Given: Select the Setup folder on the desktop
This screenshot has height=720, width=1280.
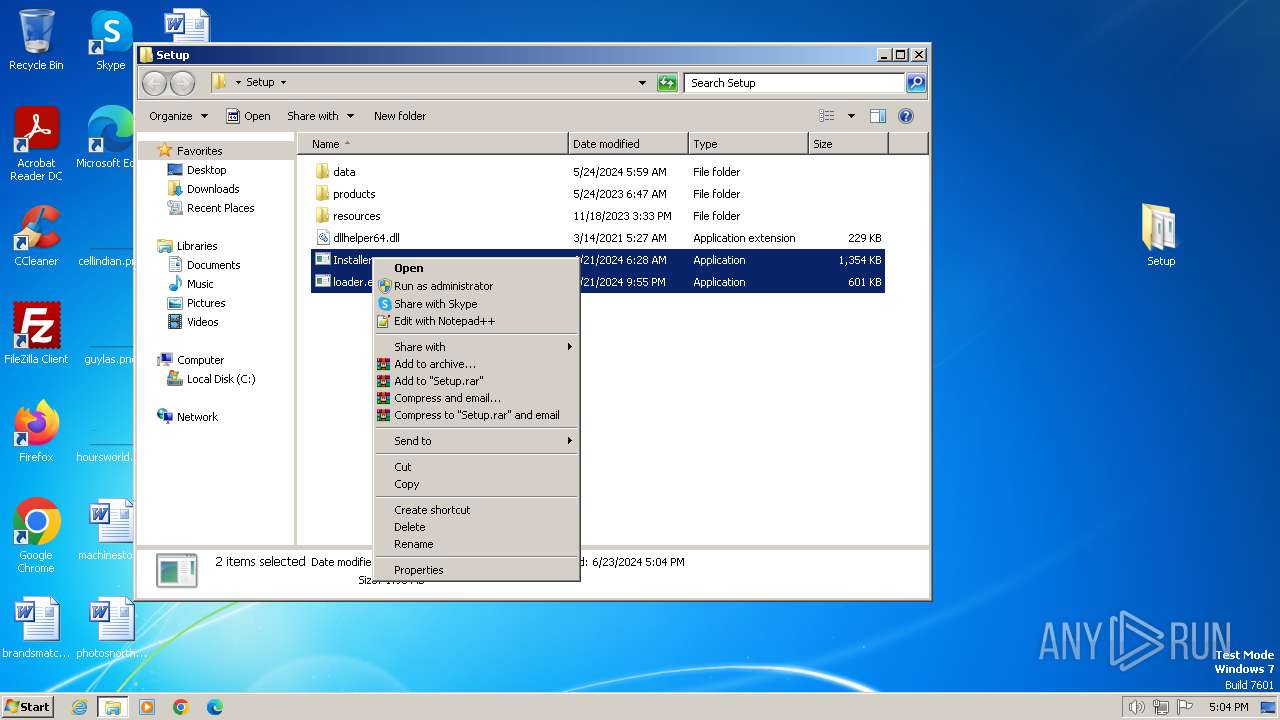Looking at the screenshot, I should click(x=1161, y=236).
